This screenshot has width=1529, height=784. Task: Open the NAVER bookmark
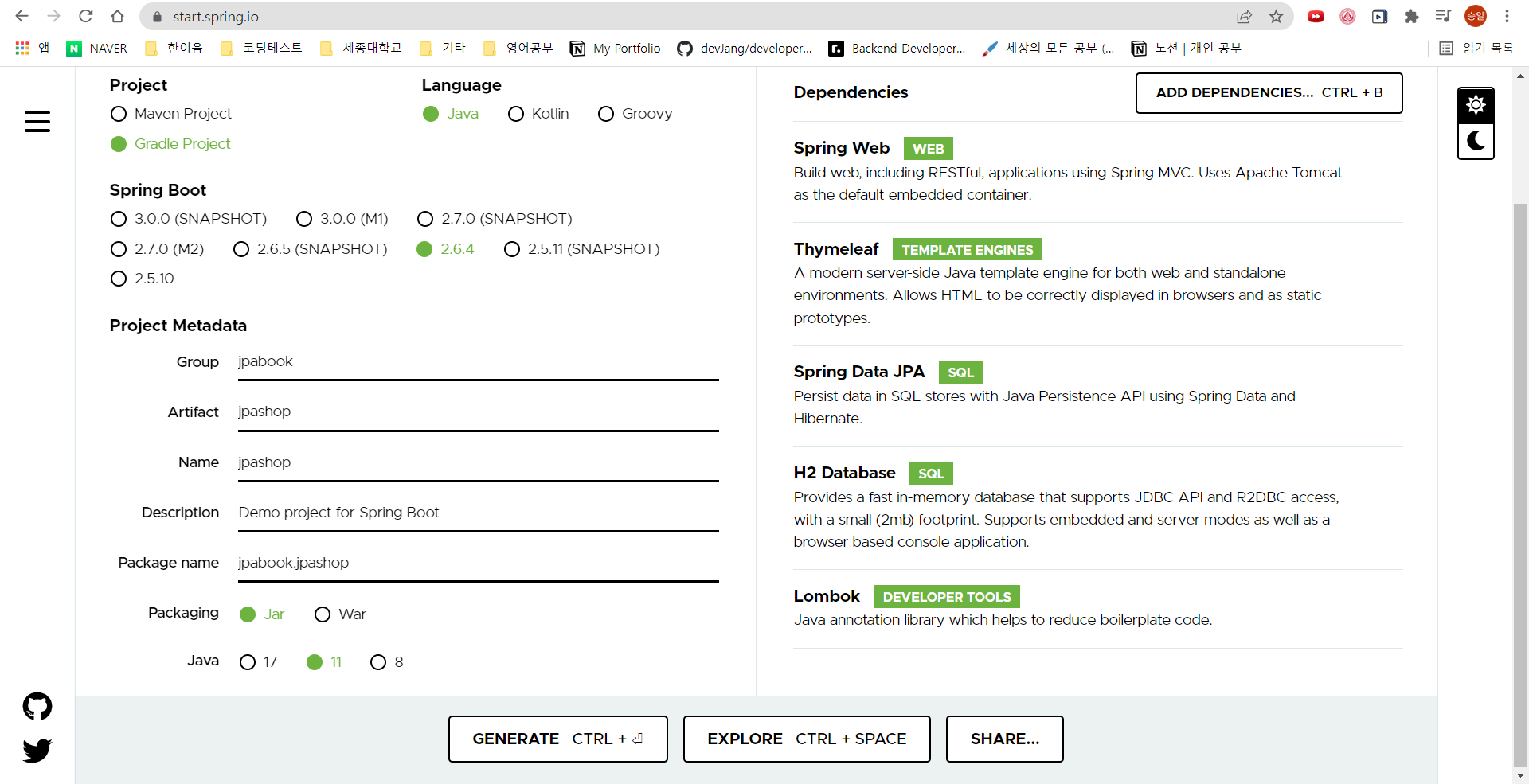click(96, 49)
